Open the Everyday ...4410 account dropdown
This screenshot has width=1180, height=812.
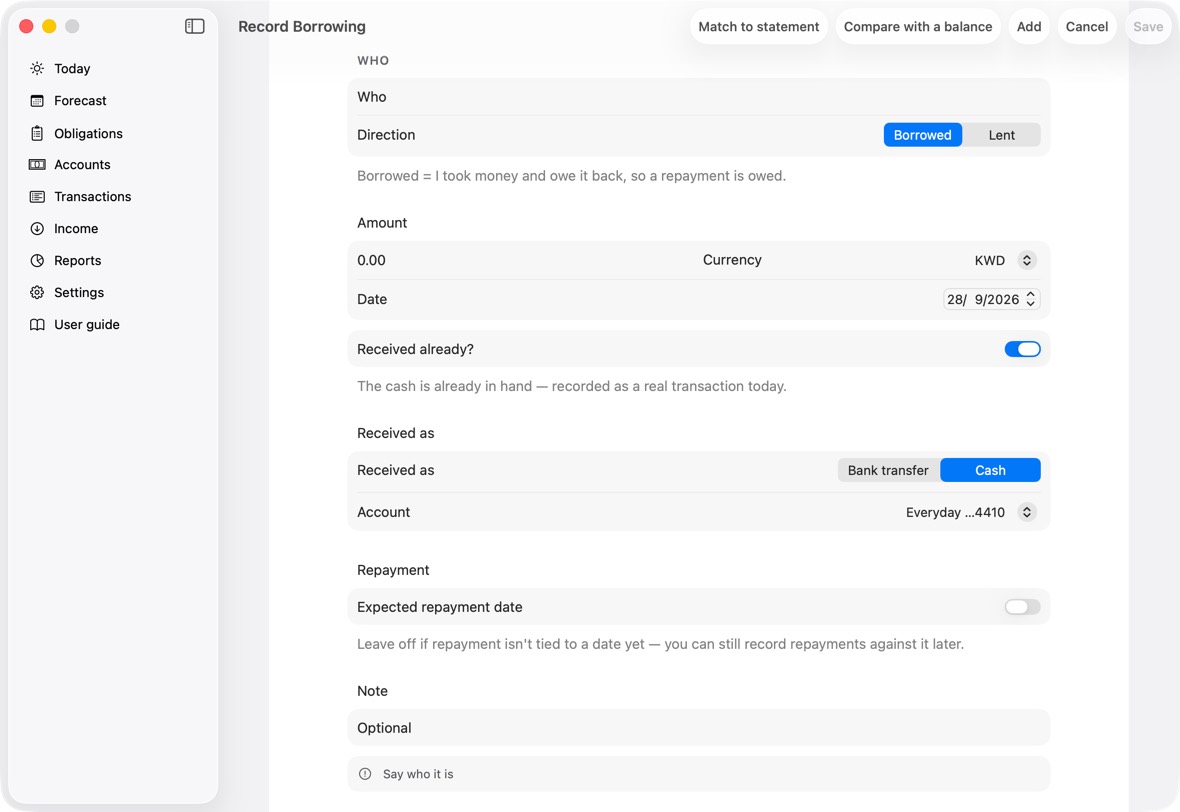point(971,512)
